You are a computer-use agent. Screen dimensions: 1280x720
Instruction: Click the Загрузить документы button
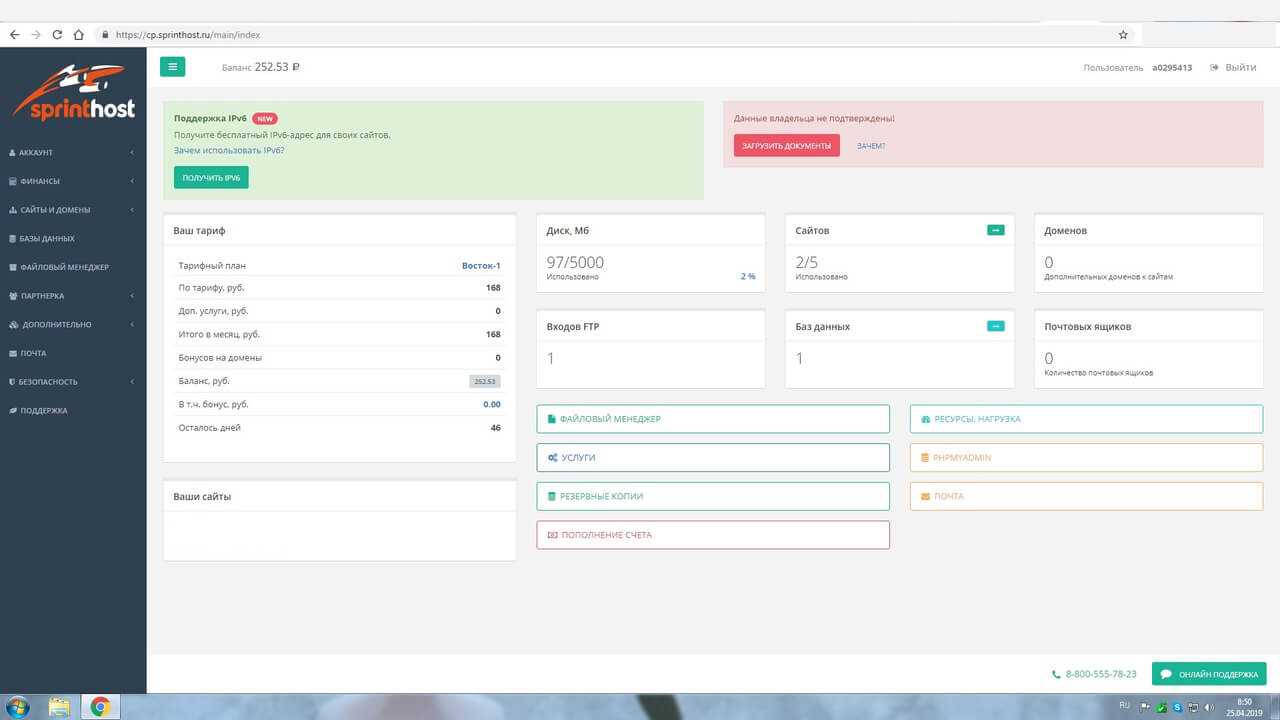pyautogui.click(x=786, y=146)
